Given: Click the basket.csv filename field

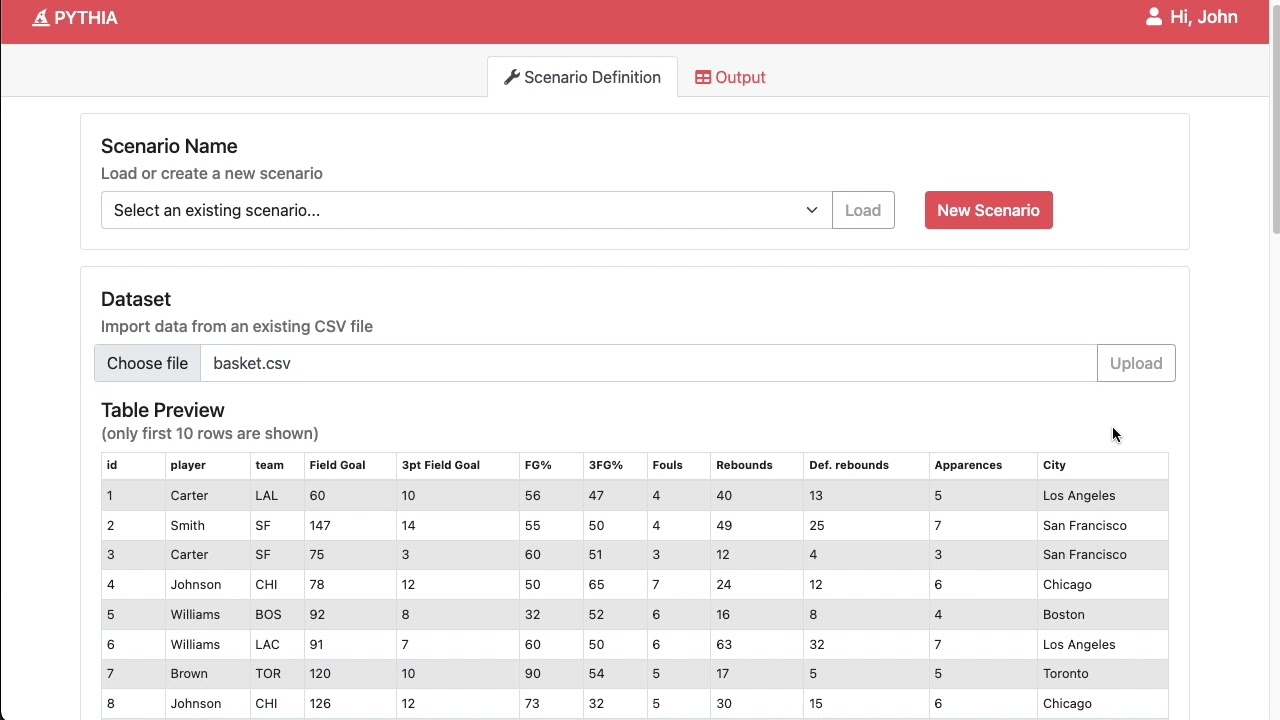Looking at the screenshot, I should coord(648,363).
